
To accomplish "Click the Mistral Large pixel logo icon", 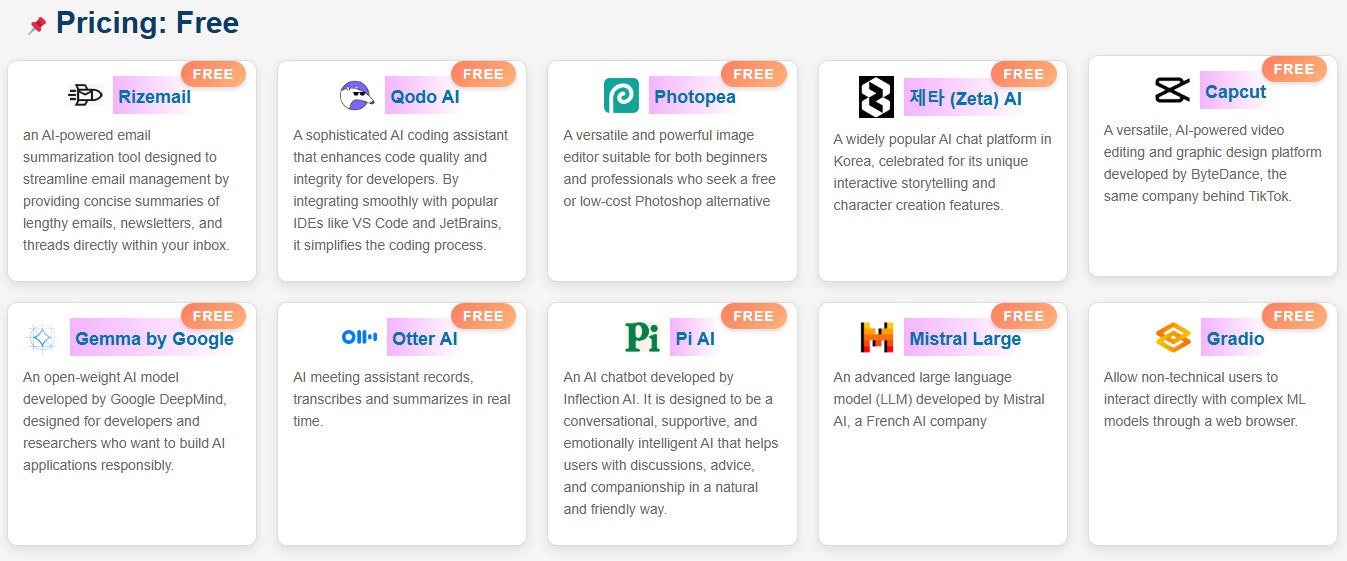I will [877, 338].
